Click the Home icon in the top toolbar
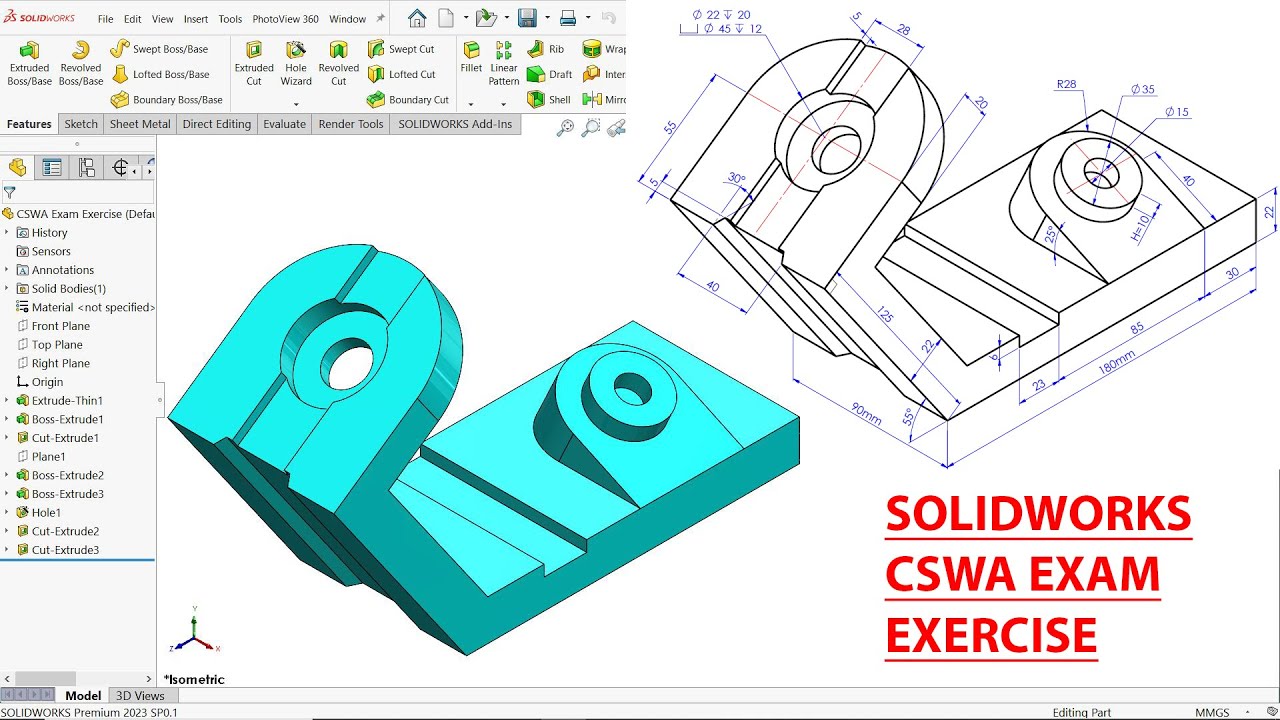Screen dimensions: 1280x720 [x=417, y=18]
